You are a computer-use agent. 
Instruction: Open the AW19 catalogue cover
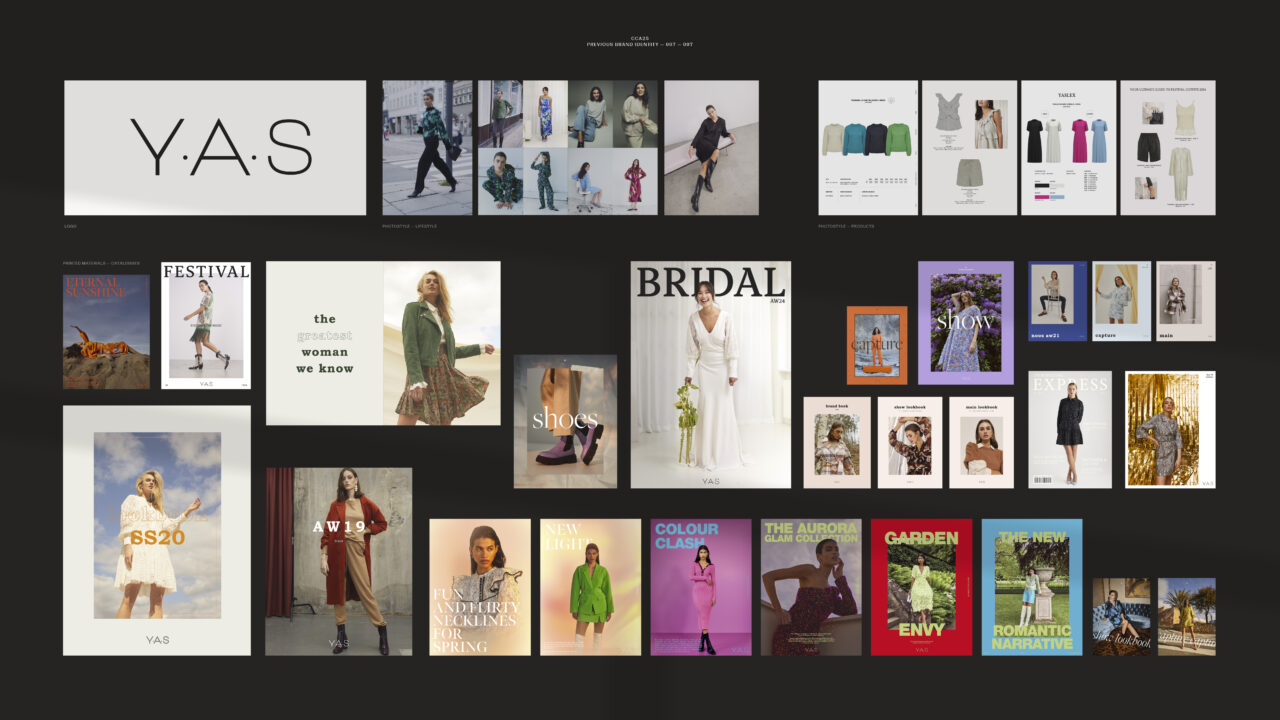pos(339,561)
